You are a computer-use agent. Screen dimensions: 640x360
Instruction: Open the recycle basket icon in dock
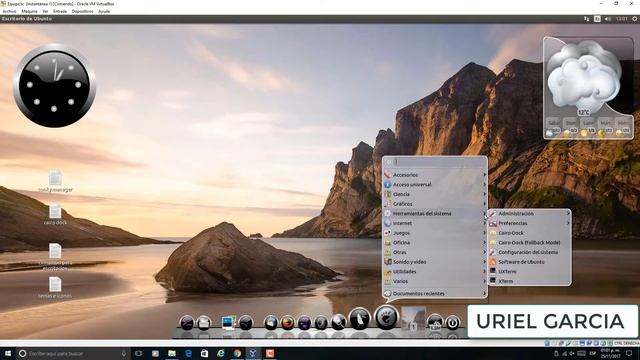click(x=435, y=322)
